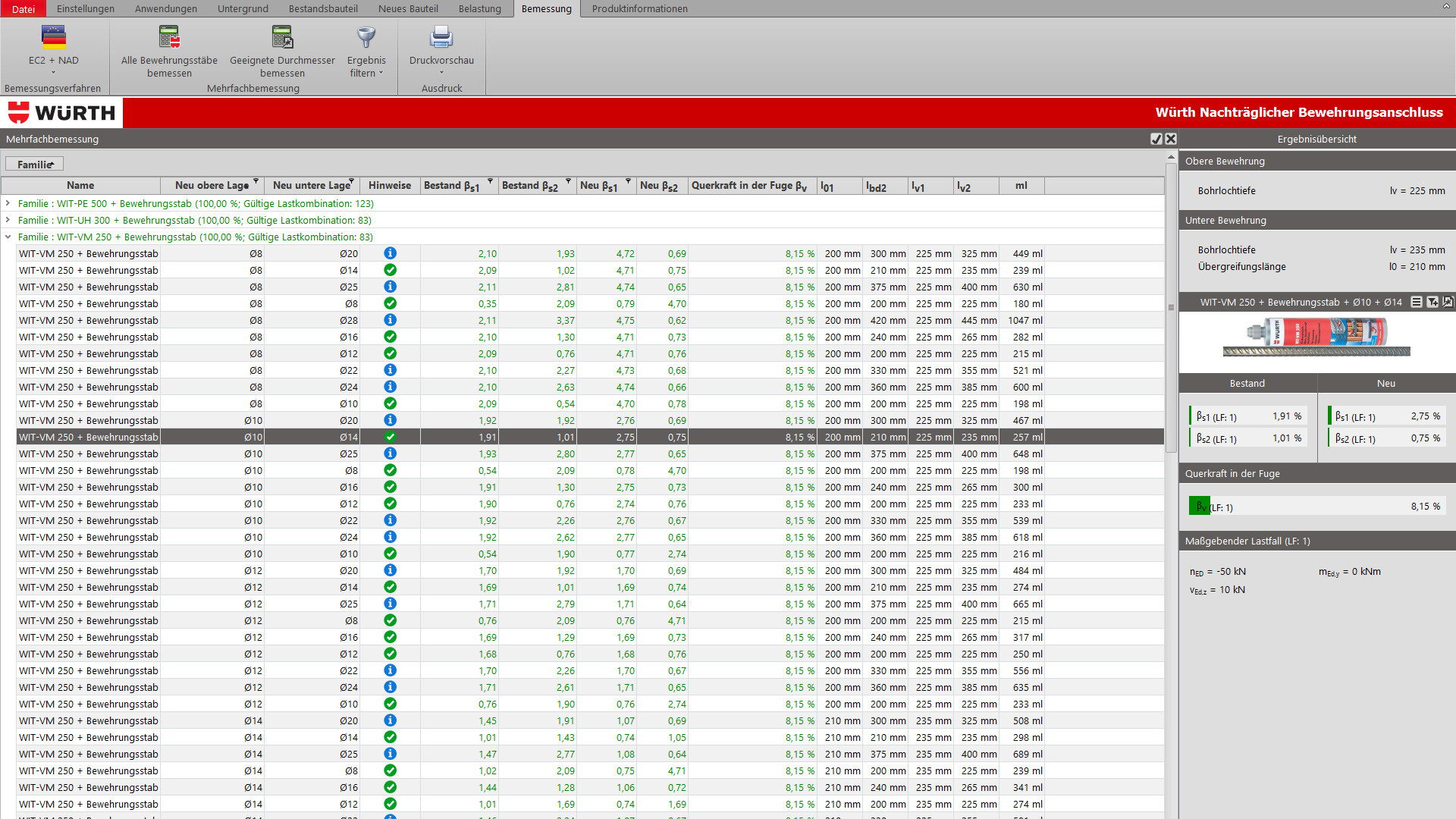This screenshot has height=819, width=1456.
Task: Open filter on Bestand βs2 column
Action: pos(569,181)
